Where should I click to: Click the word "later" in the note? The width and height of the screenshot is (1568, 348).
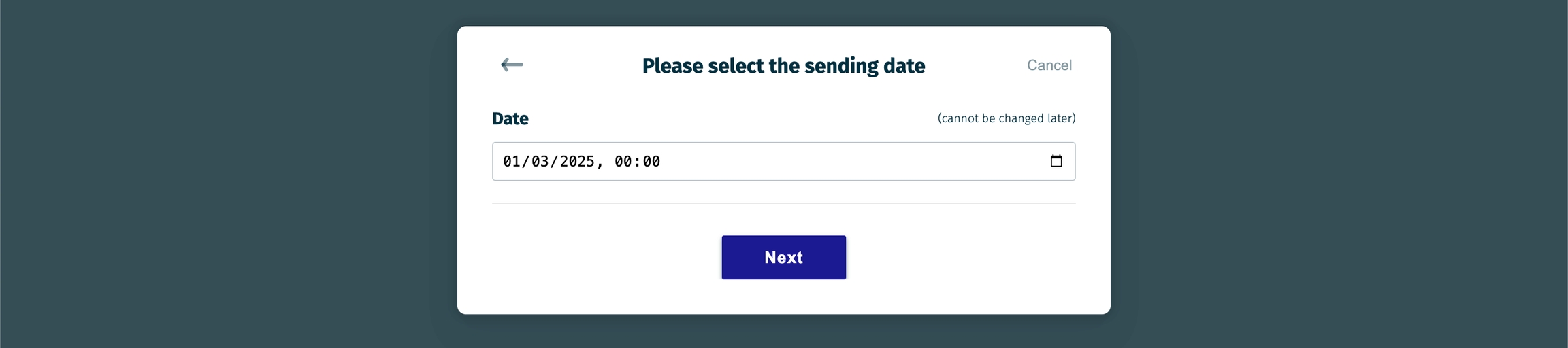[1060, 118]
